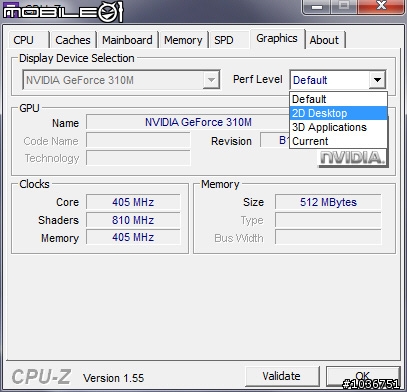Screen dimensions: 407x392
Task: Click the Memory clock 405 MHz value
Action: 133,237
